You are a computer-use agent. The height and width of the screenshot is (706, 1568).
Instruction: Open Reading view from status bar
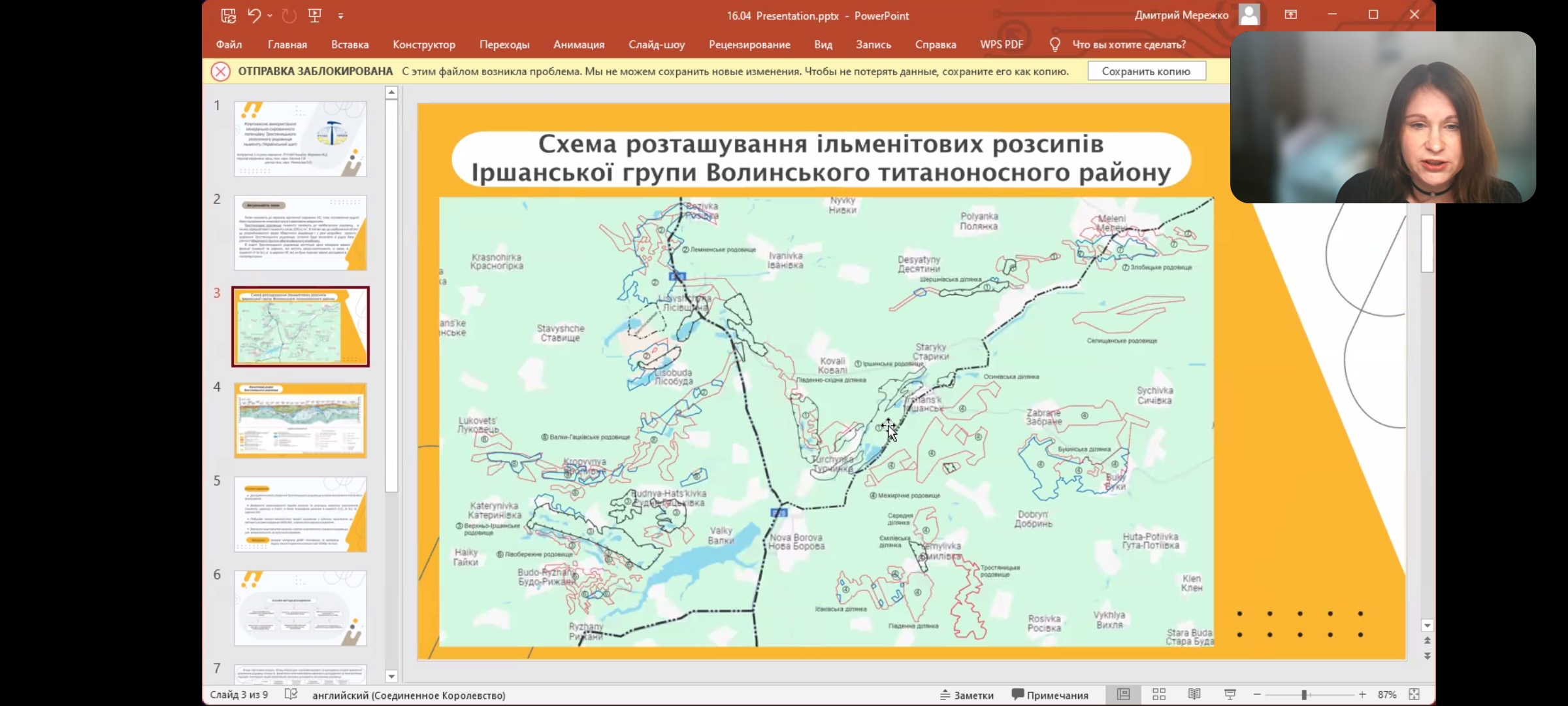1194,694
